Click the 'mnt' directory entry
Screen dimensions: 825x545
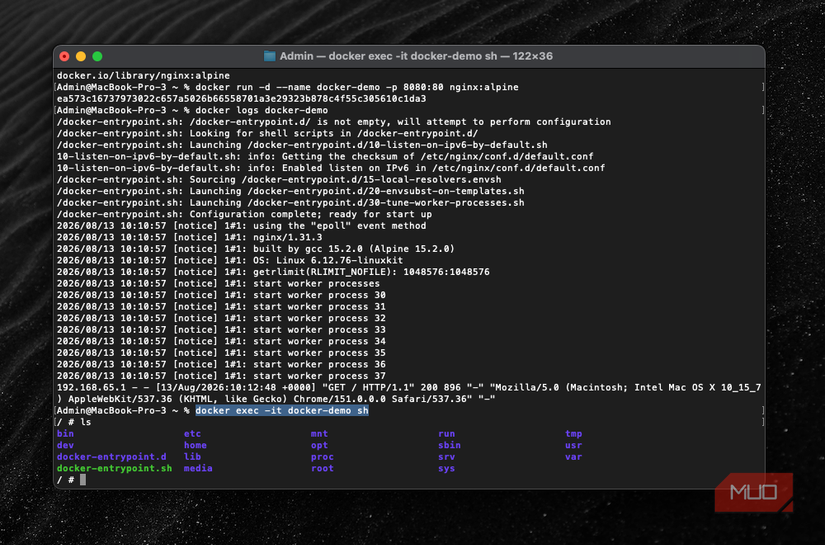click(x=319, y=434)
